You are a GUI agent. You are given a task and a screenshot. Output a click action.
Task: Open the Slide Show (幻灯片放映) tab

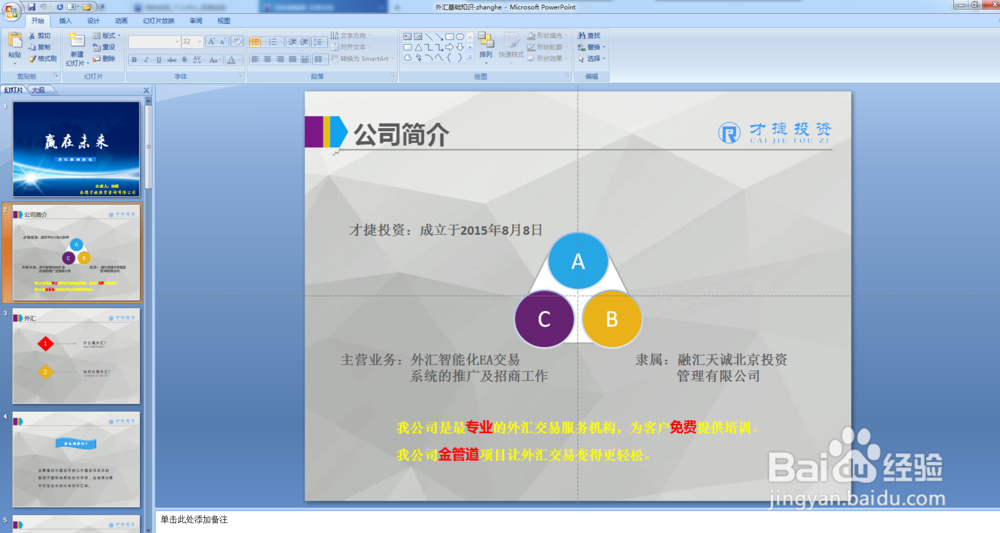click(158, 21)
